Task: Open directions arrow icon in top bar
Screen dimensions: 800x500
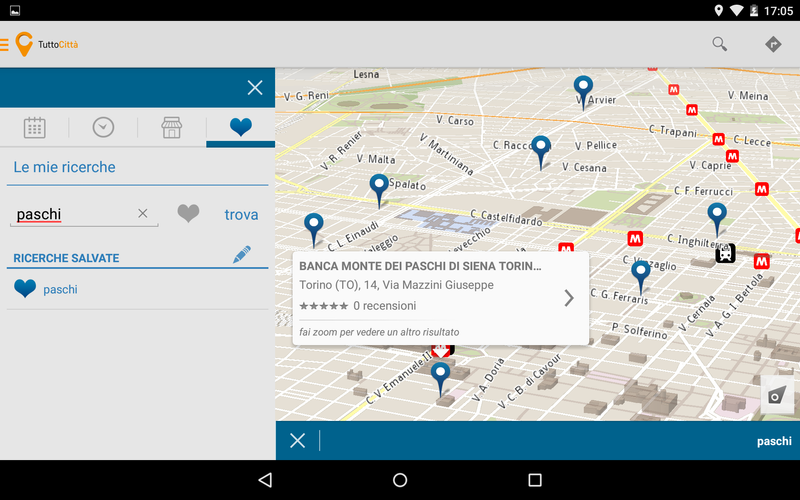Action: tap(773, 44)
